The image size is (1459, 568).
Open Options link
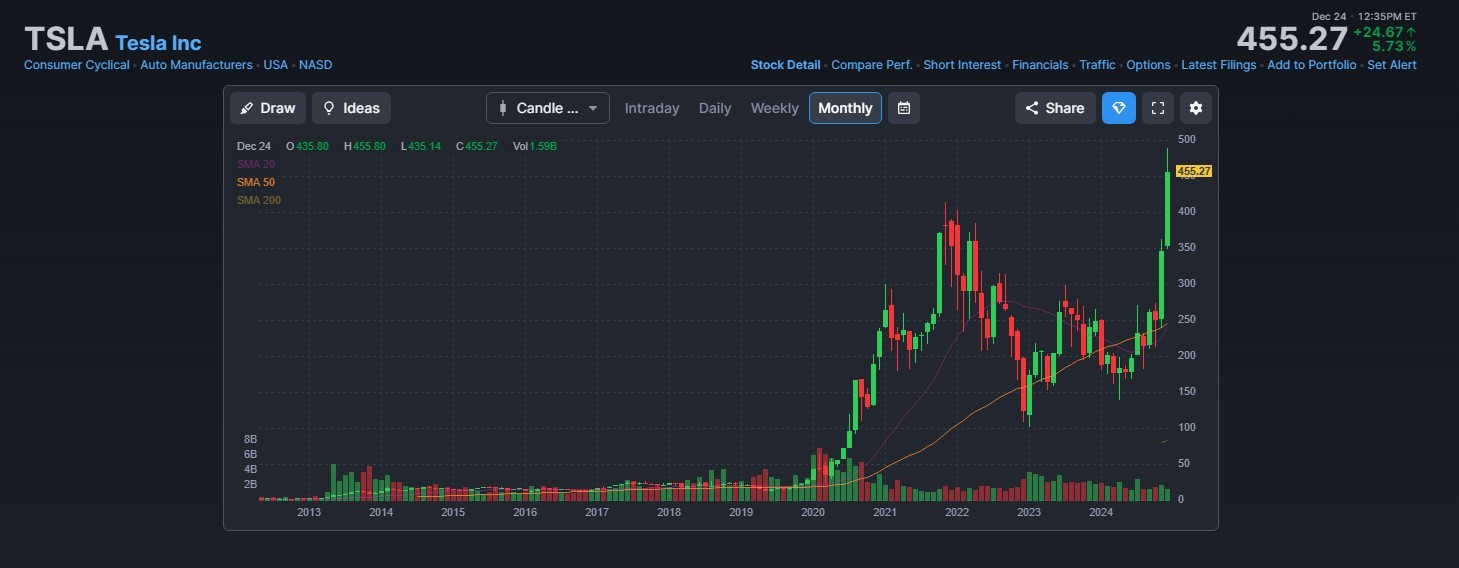tap(1148, 65)
